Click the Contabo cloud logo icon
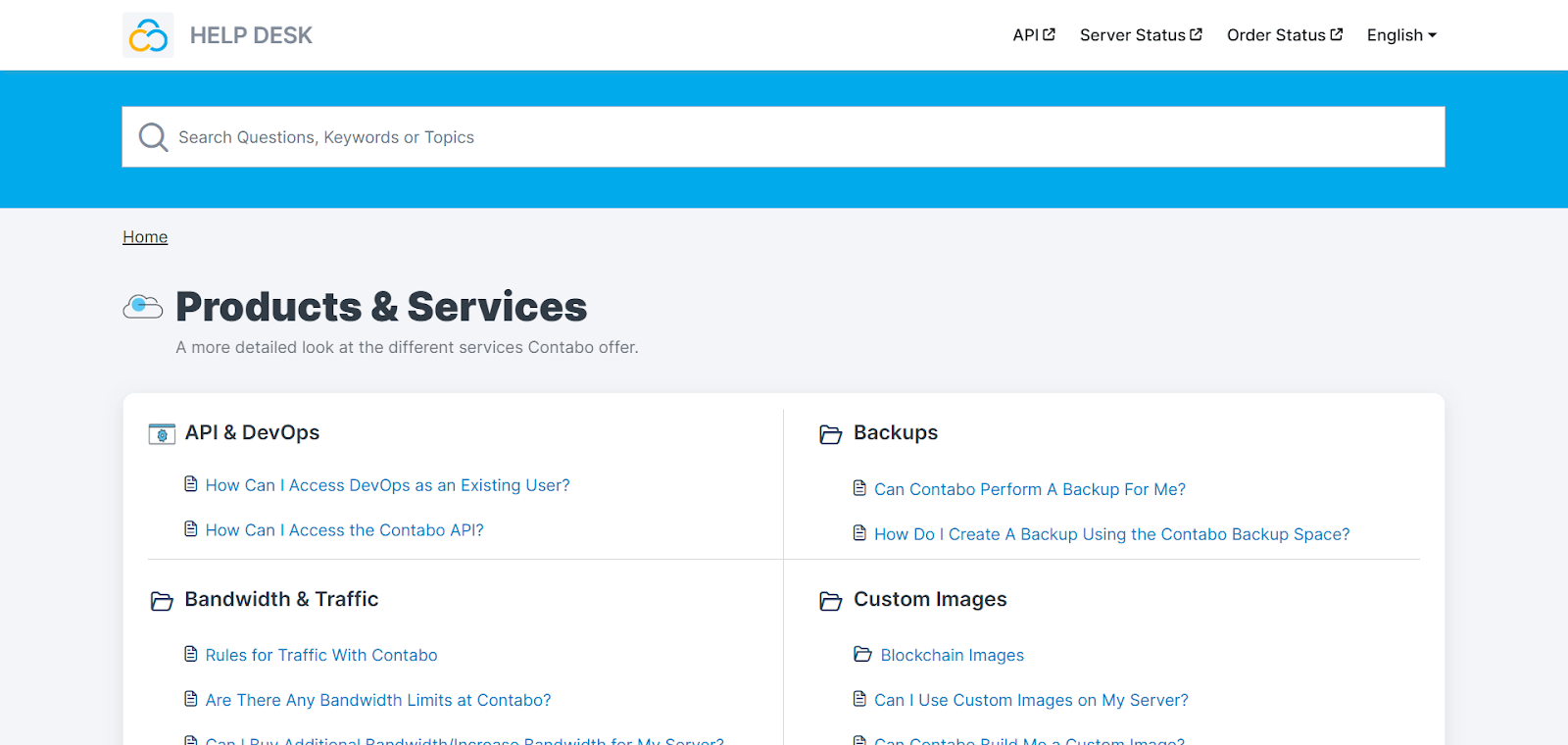The image size is (1568, 745). pyautogui.click(x=148, y=35)
